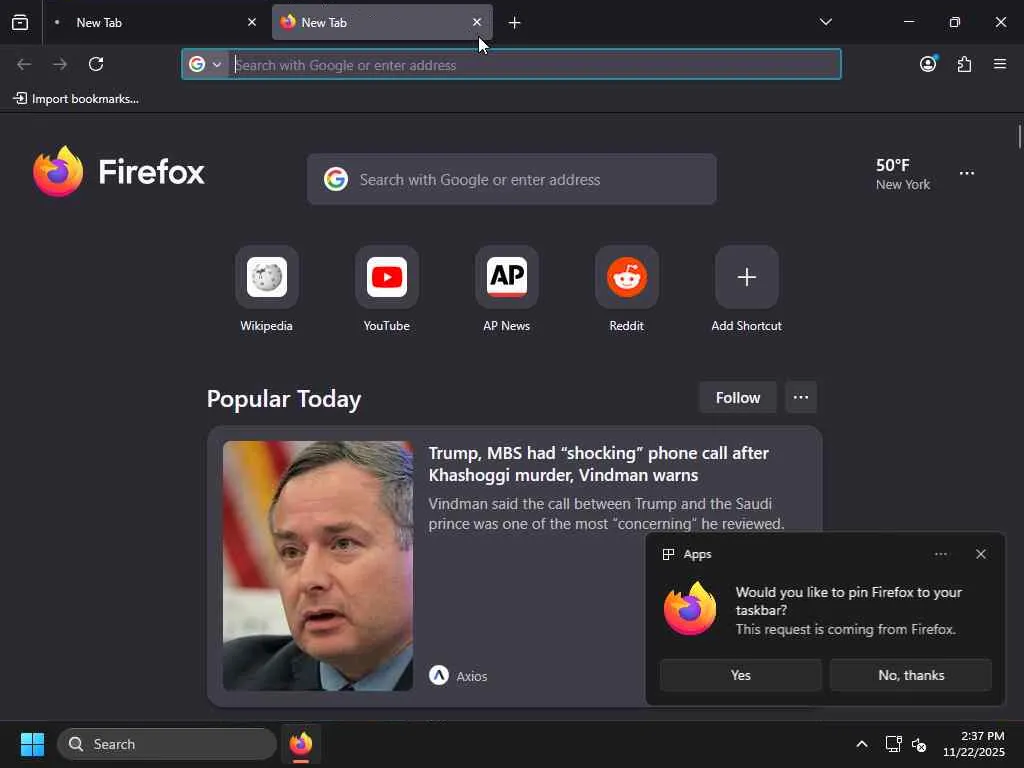1024x768 pixels.
Task: Reload the current page
Action: (96, 64)
